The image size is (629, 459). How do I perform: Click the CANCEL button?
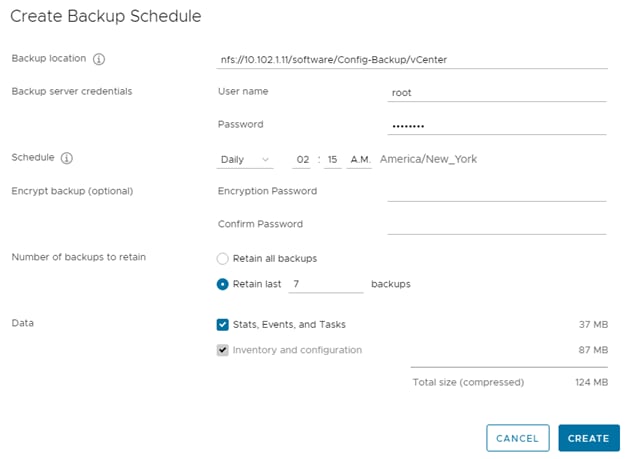pyautogui.click(x=517, y=438)
